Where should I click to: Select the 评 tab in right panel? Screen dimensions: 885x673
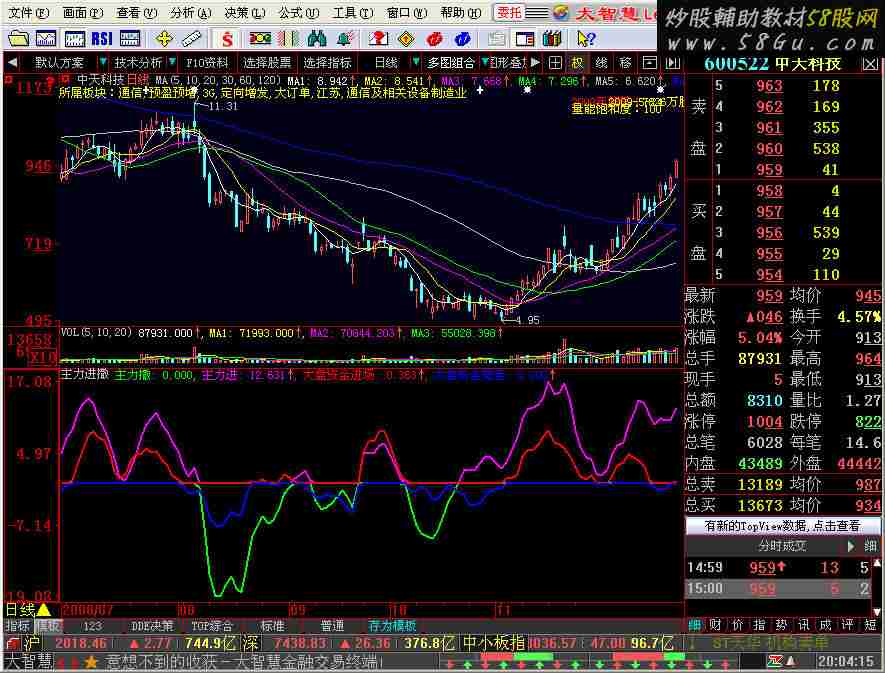click(847, 624)
